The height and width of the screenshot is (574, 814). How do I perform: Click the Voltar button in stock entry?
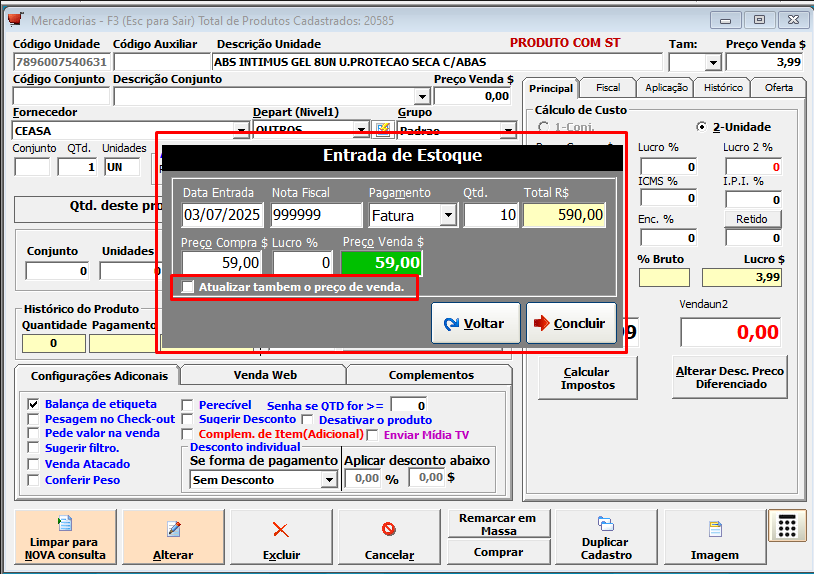[x=476, y=323]
